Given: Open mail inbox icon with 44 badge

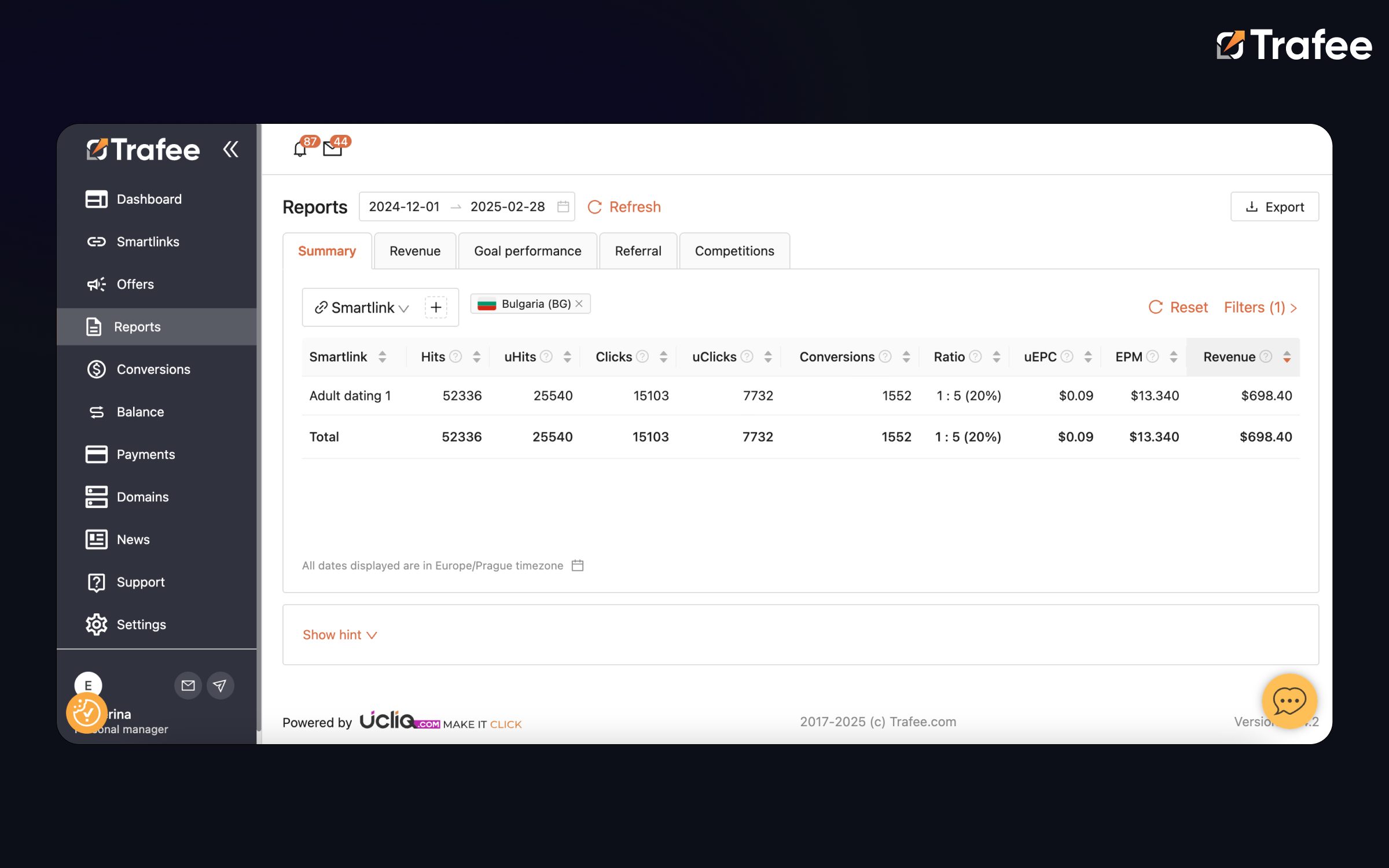Looking at the screenshot, I should click(332, 149).
